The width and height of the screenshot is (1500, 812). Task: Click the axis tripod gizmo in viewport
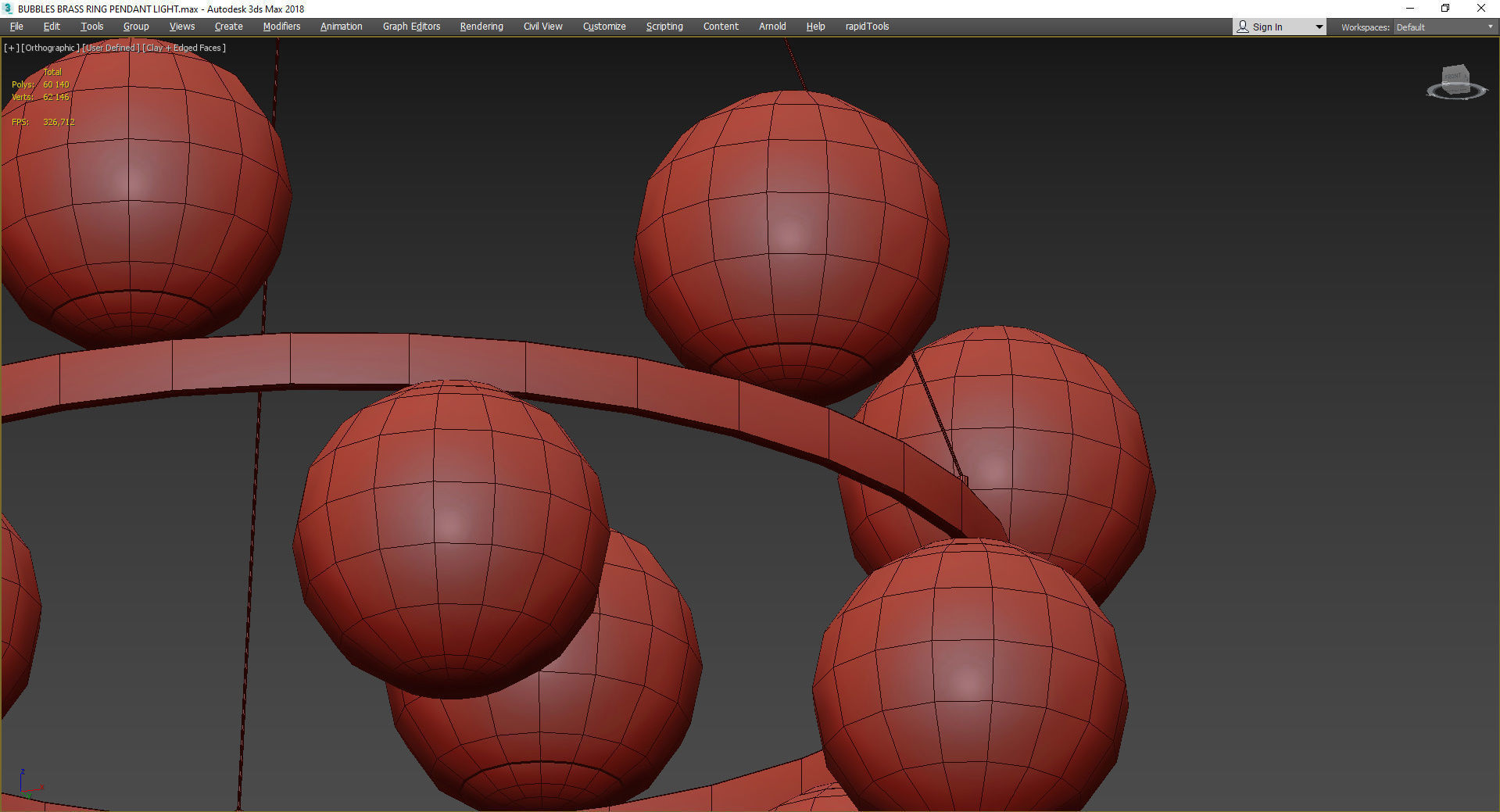30,784
